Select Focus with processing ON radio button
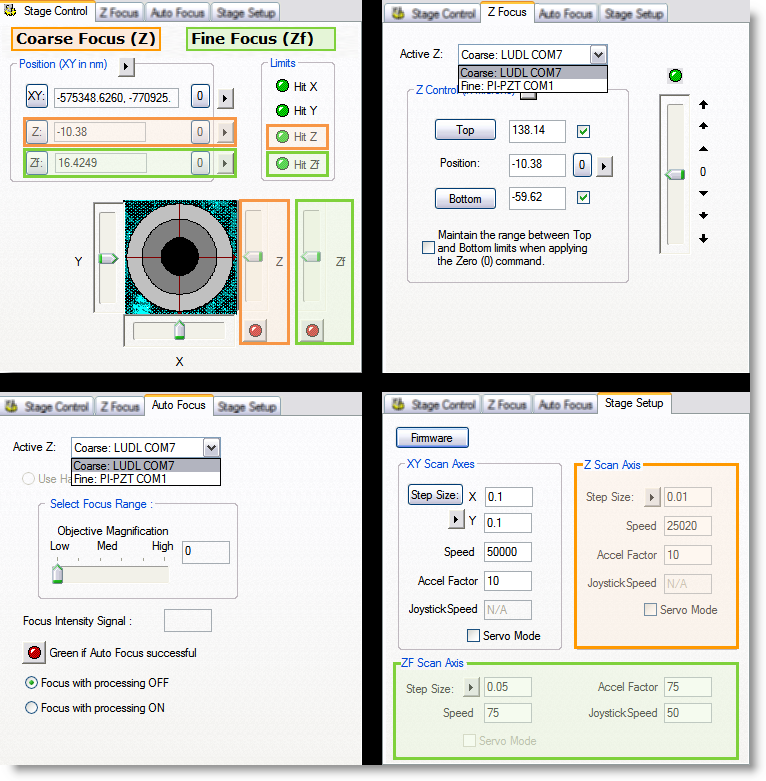This screenshot has height=781, width=766. pos(31,708)
